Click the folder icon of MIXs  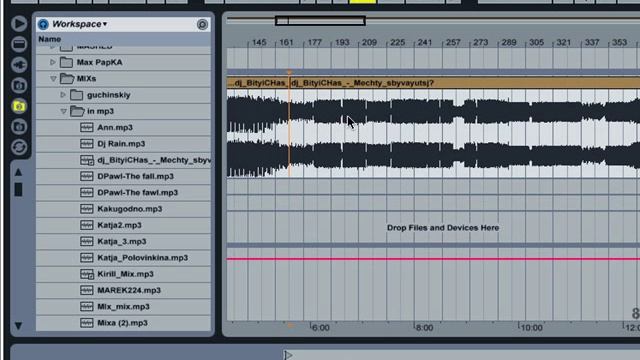67,78
